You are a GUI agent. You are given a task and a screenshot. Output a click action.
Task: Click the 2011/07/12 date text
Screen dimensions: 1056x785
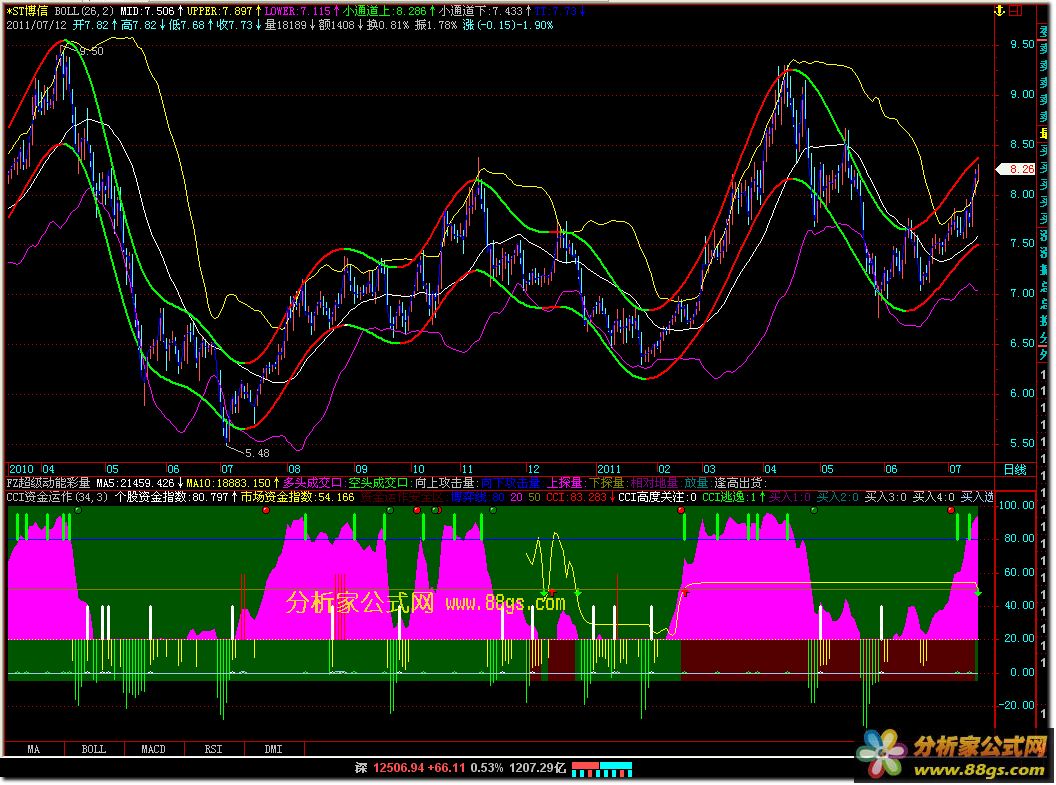point(36,25)
